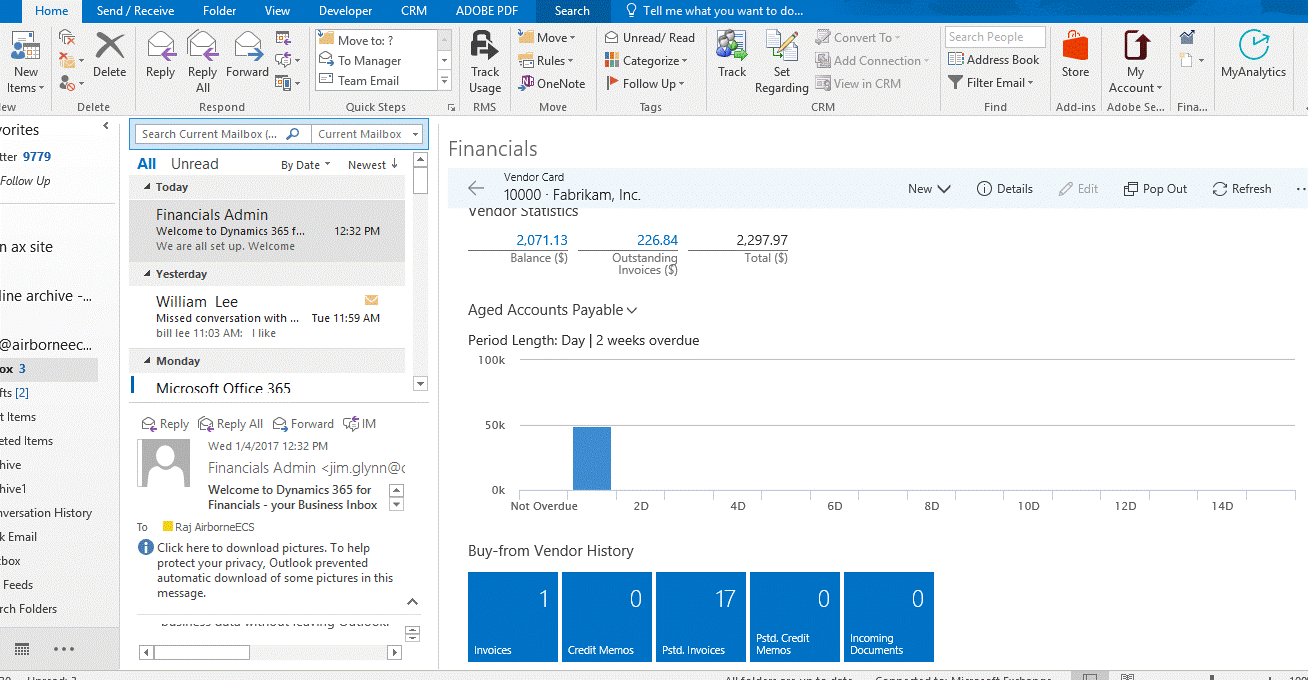Screen dimensions: 1308x680
Task: Select Conversation History folder
Action: (46, 513)
